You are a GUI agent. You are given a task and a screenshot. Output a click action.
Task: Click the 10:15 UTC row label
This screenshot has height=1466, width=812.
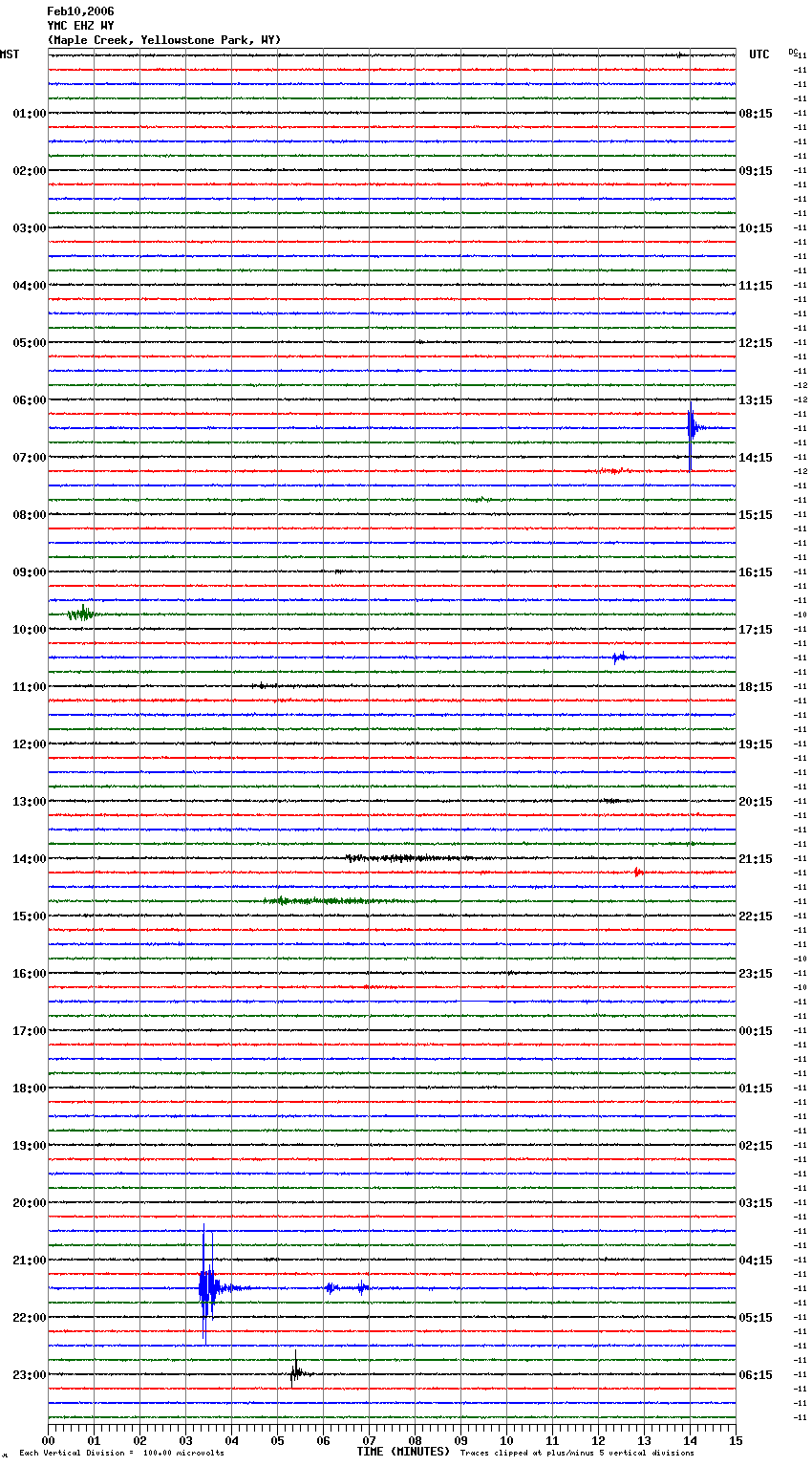[x=756, y=228]
